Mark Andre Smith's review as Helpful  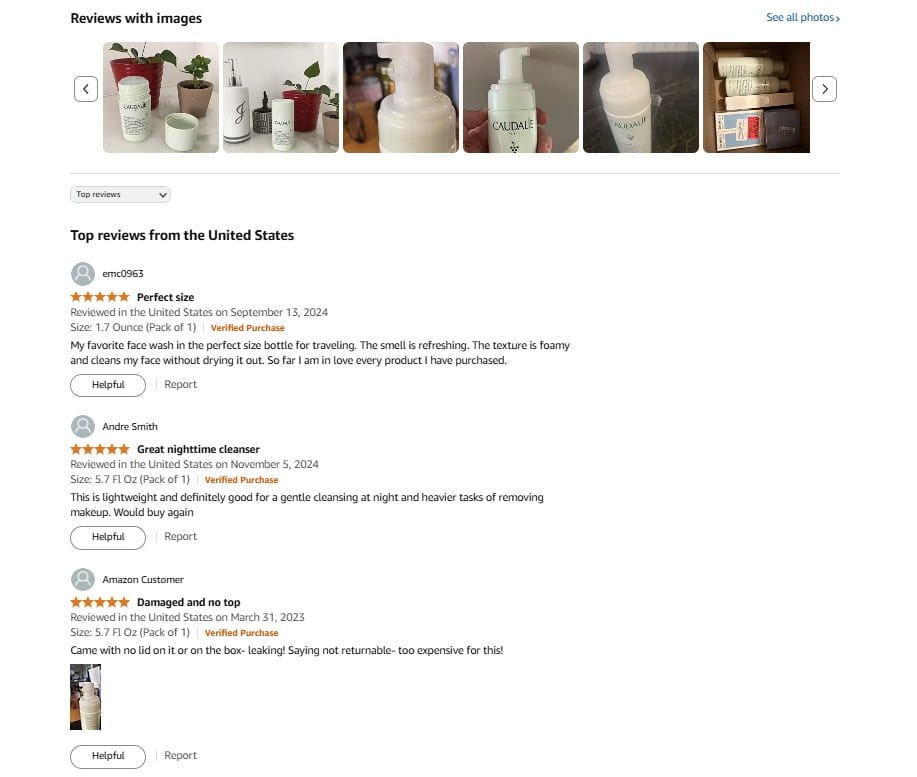tap(108, 537)
